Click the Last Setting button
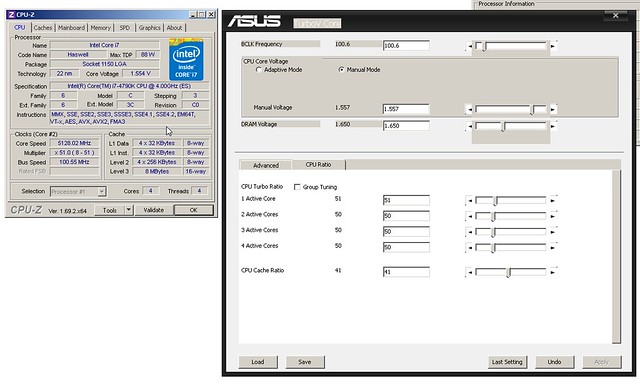640x386 pixels. [507, 362]
